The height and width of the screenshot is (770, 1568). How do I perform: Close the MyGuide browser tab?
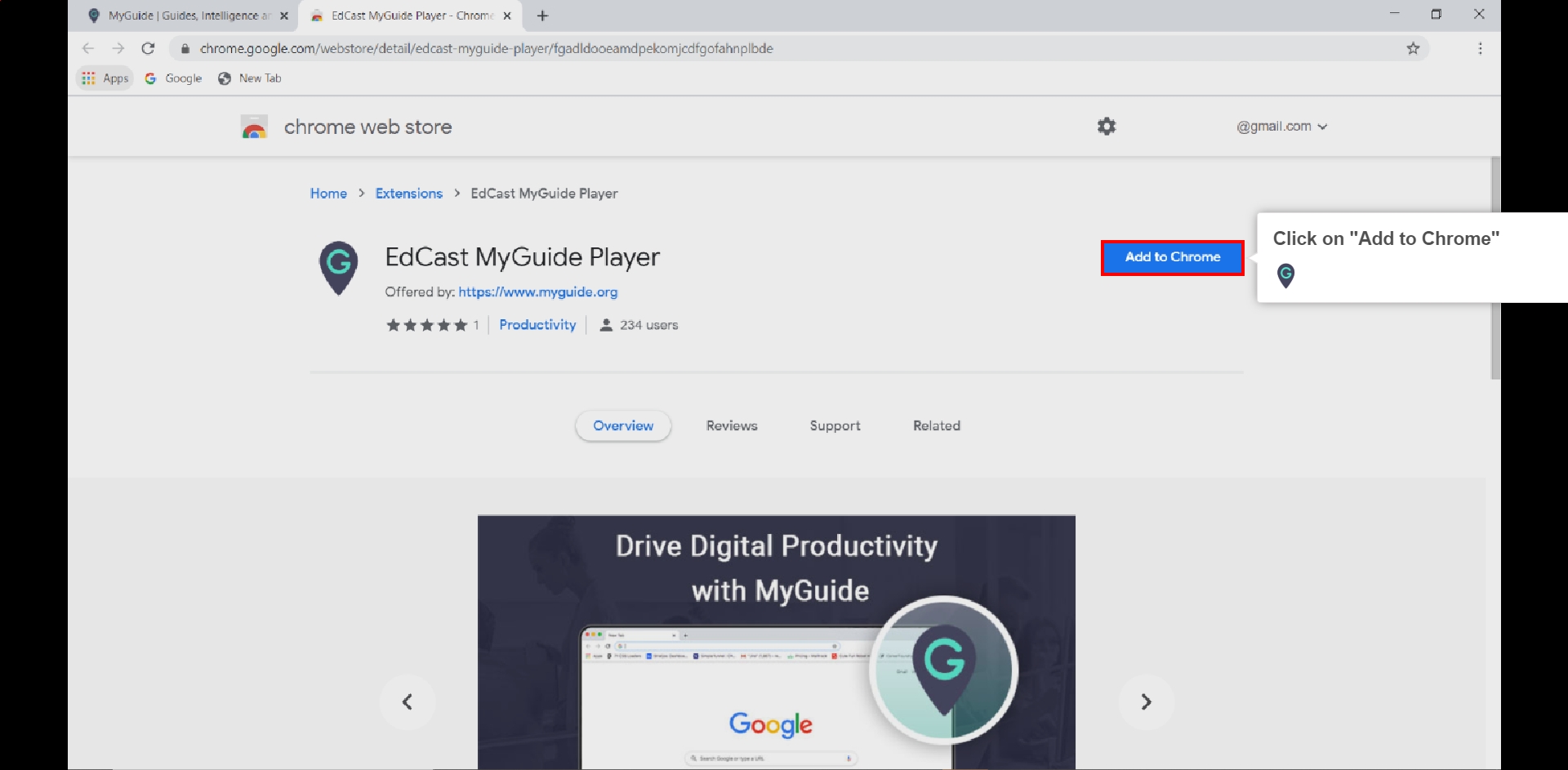[x=284, y=16]
